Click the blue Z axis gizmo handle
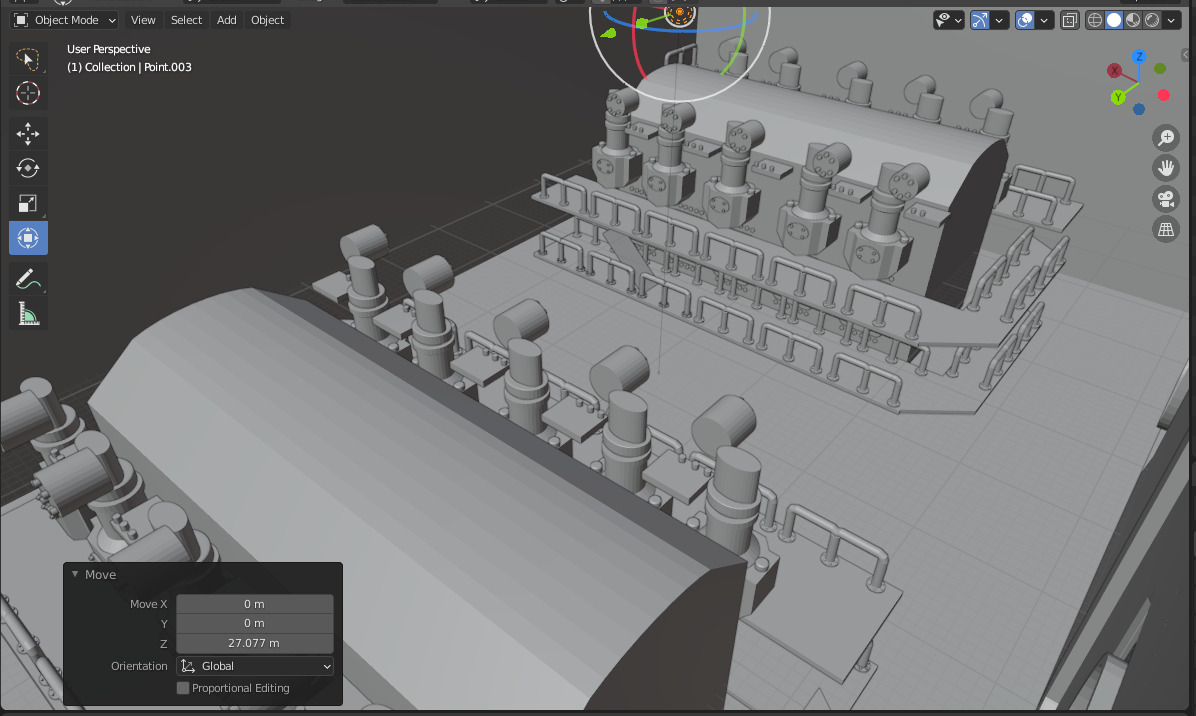This screenshot has height=716, width=1196. coord(1139,56)
